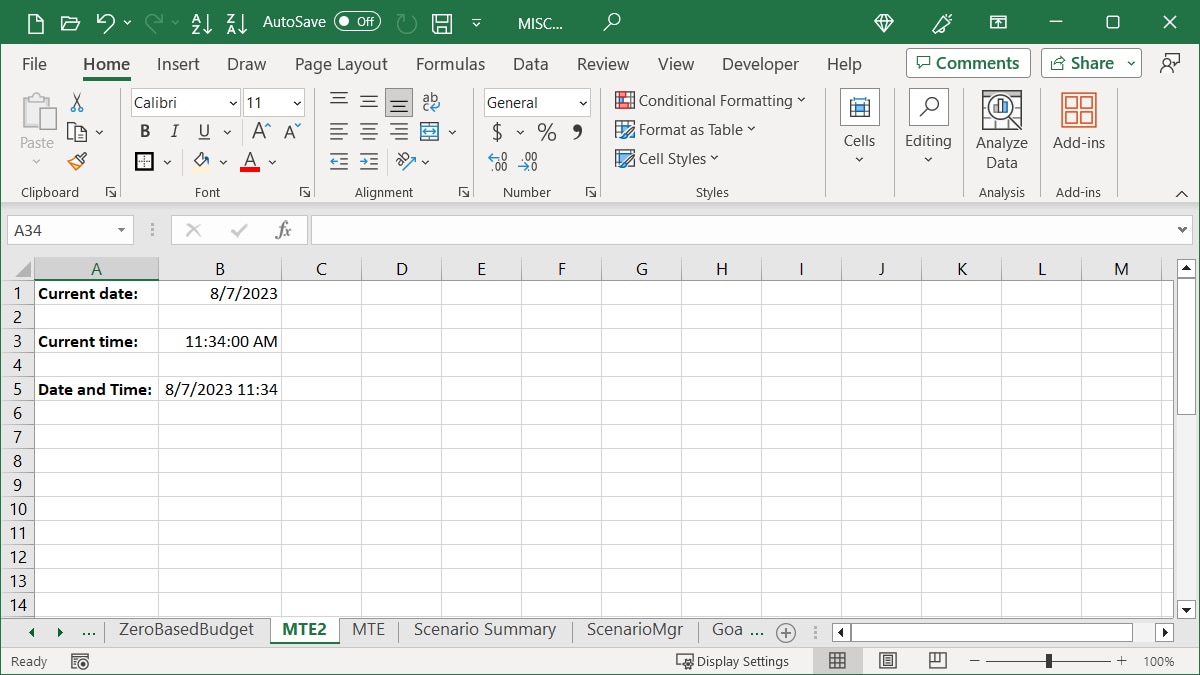Select cell B1 containing the date

pos(220,293)
